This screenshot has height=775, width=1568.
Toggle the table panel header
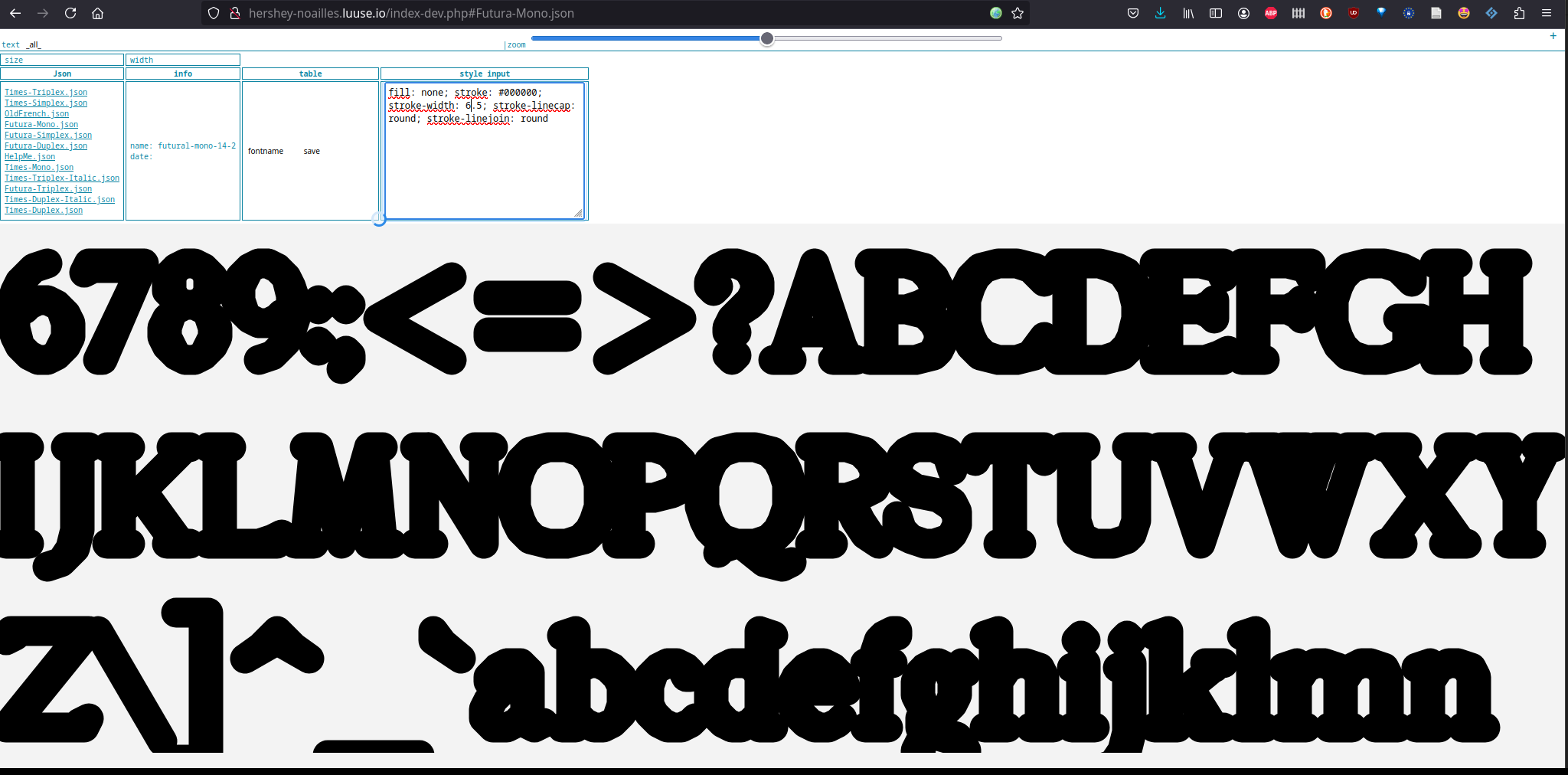[310, 74]
